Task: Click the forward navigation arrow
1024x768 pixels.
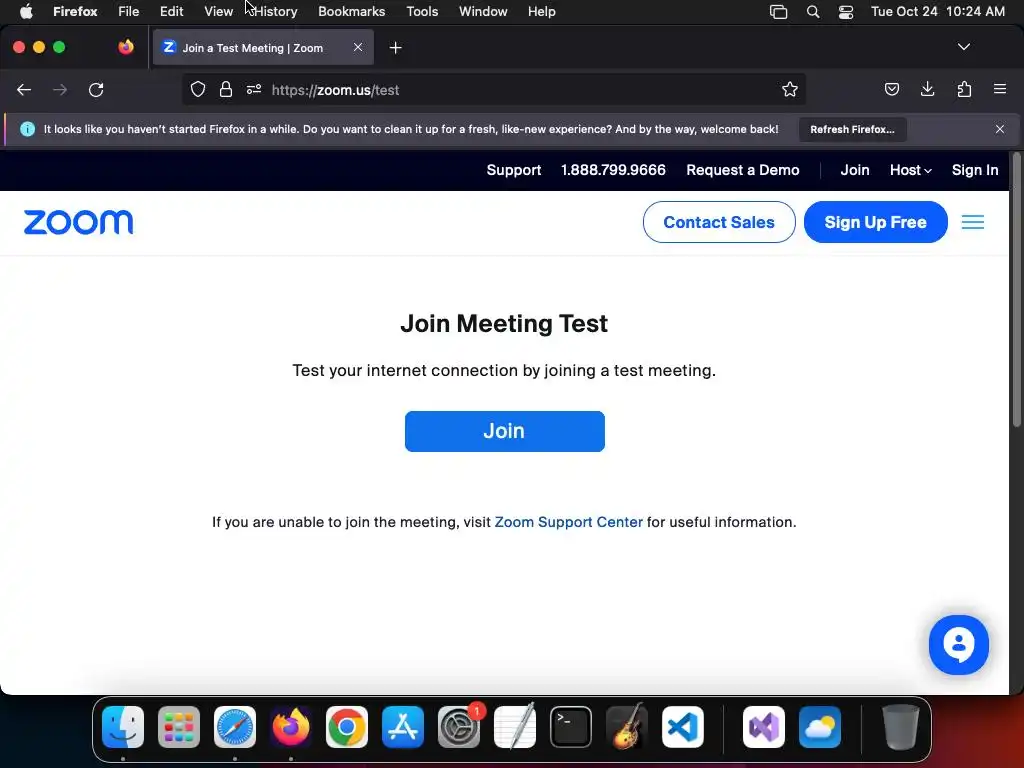Action: pos(60,90)
